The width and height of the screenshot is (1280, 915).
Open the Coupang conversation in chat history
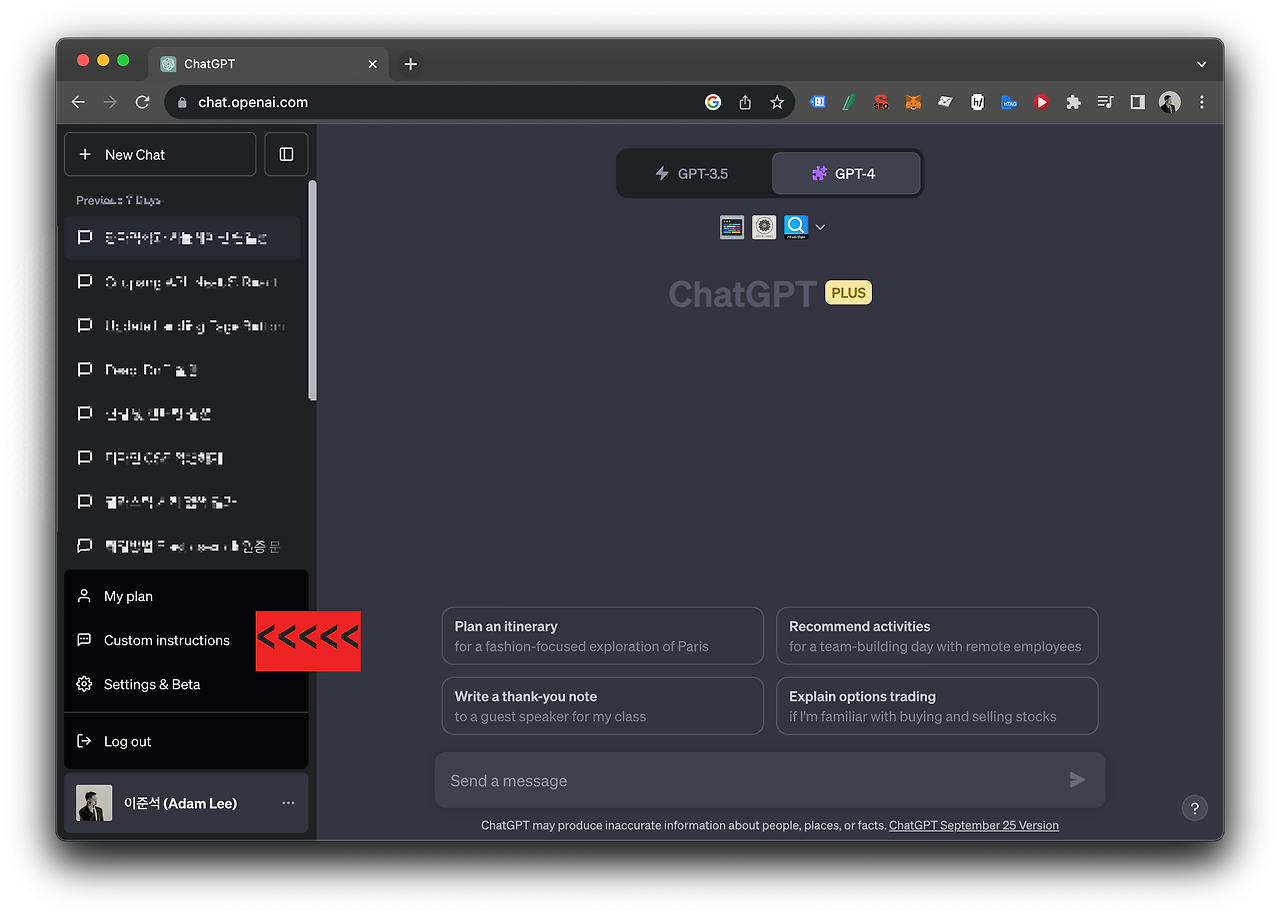pyautogui.click(x=182, y=282)
